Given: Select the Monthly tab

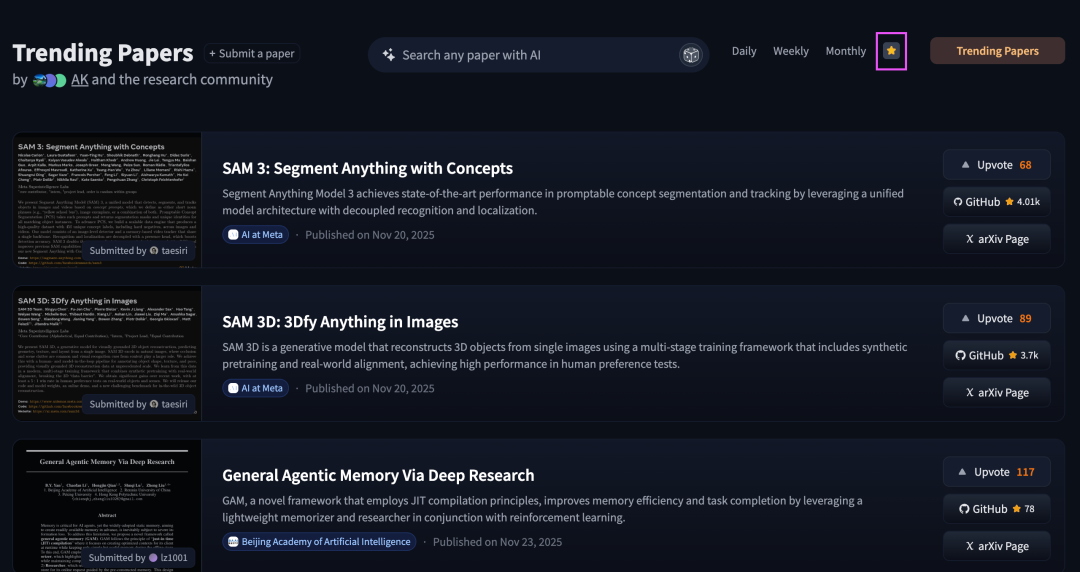Looking at the screenshot, I should point(846,51).
